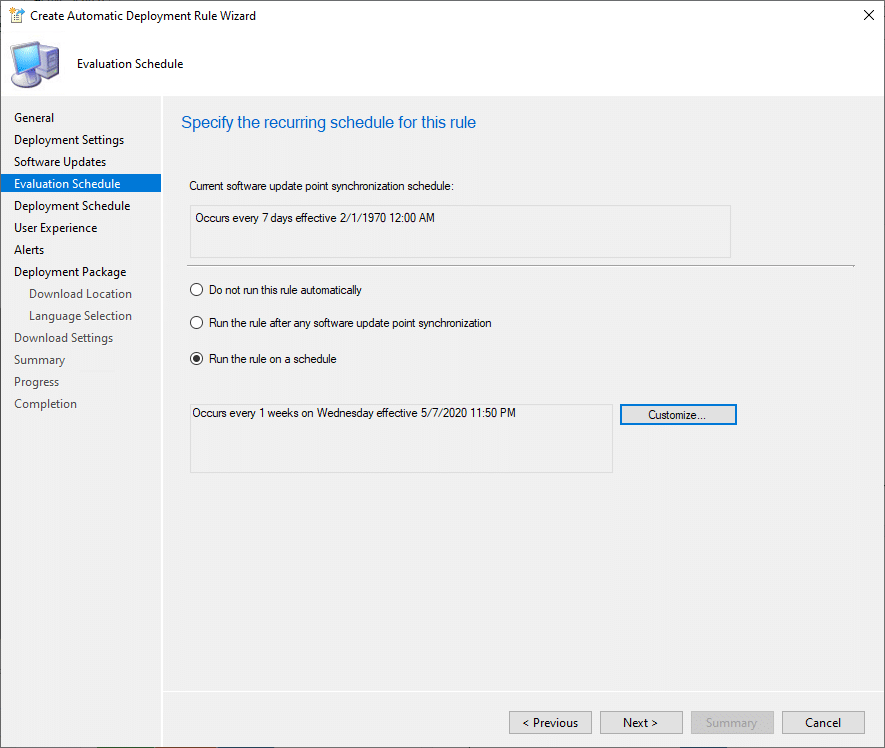Cancel the wizard
The image size is (885, 748).
823,723
